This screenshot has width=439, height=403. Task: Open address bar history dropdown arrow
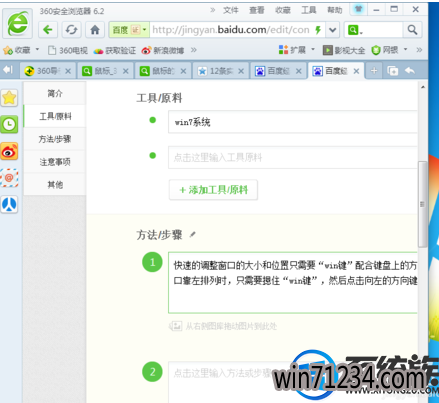333,30
